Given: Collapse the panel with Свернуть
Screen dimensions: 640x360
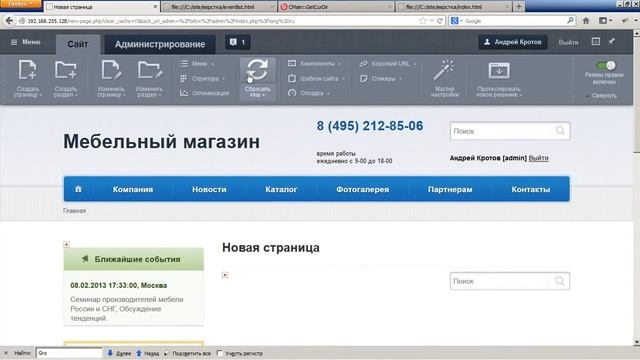Looking at the screenshot, I should [x=601, y=96].
